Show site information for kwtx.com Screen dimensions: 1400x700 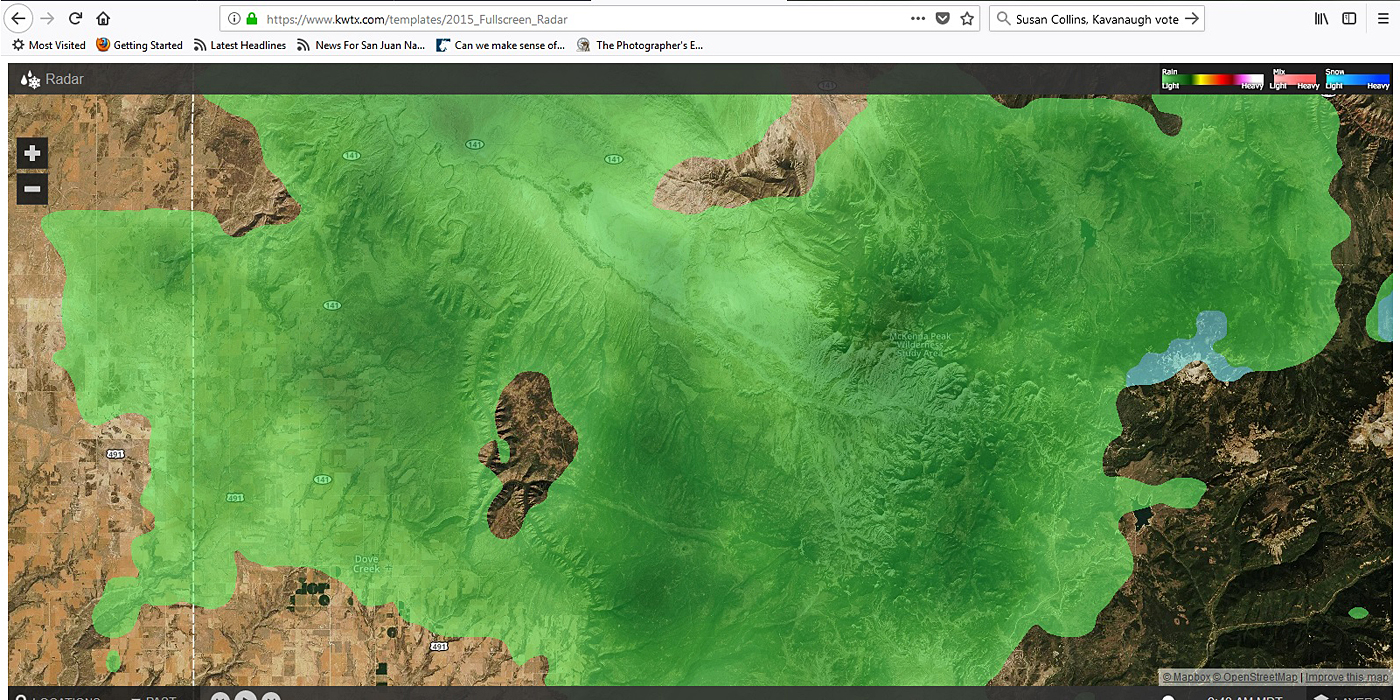click(x=233, y=18)
